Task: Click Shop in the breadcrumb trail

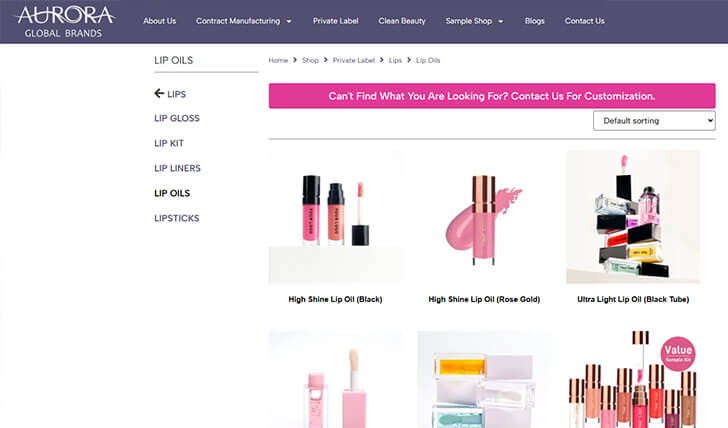Action: (310, 61)
